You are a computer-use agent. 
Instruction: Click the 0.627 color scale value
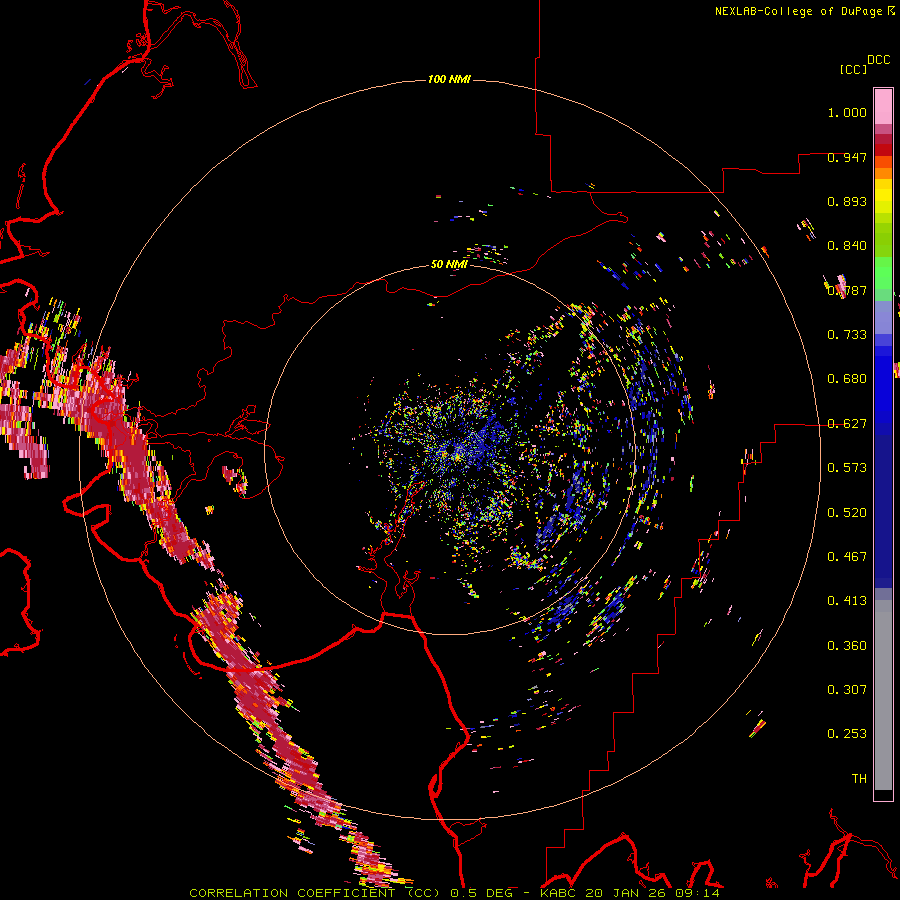pos(847,424)
